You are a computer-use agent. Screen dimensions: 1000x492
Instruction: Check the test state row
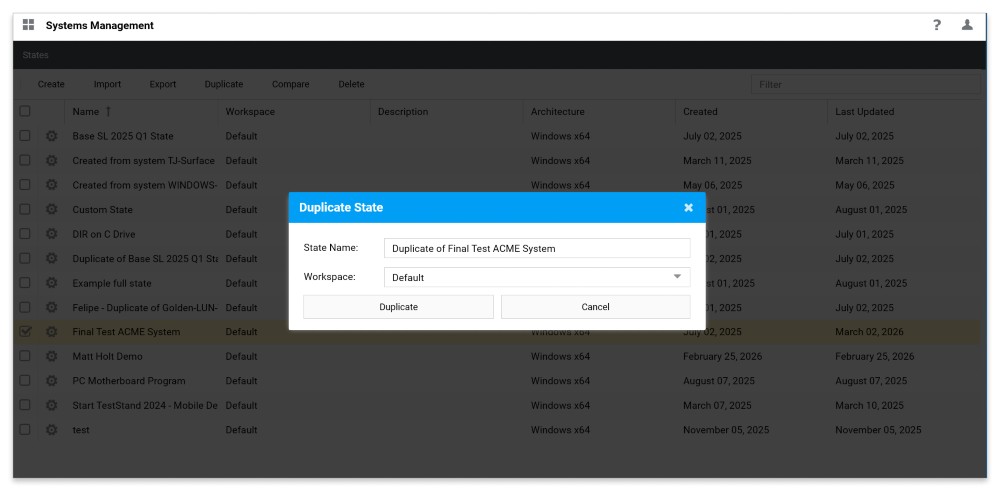click(24, 429)
